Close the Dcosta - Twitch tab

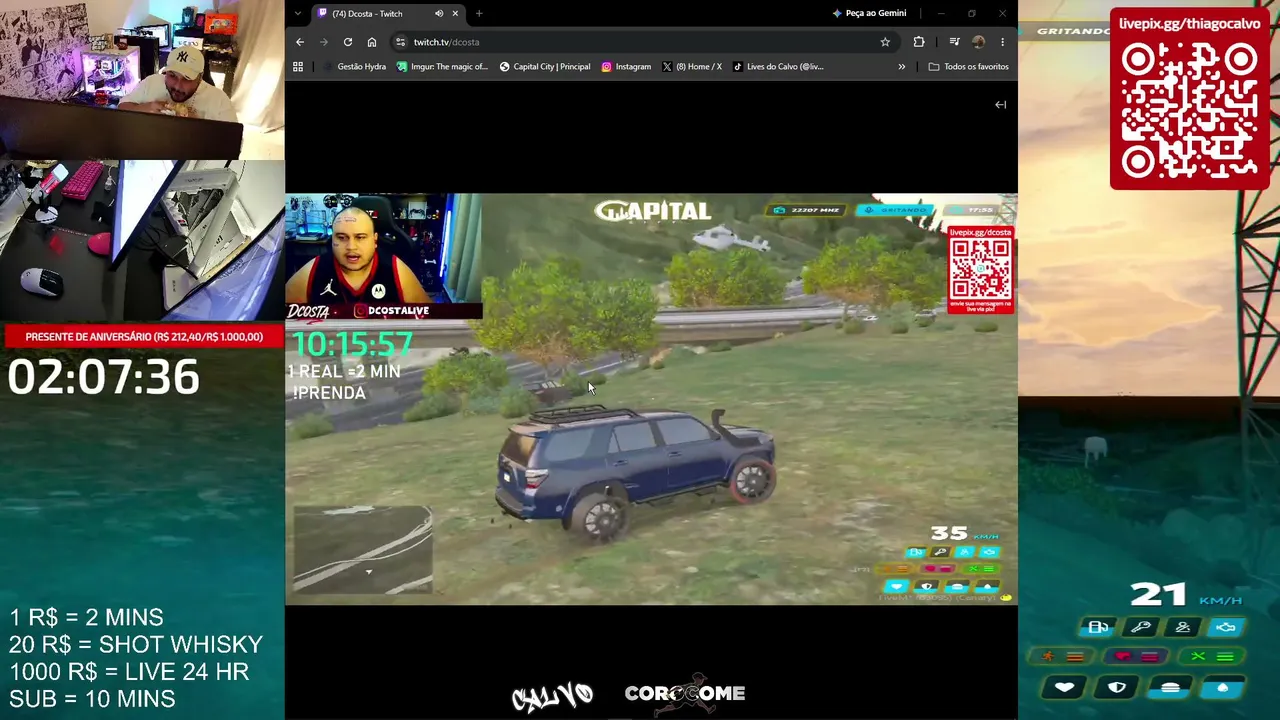[x=455, y=13]
